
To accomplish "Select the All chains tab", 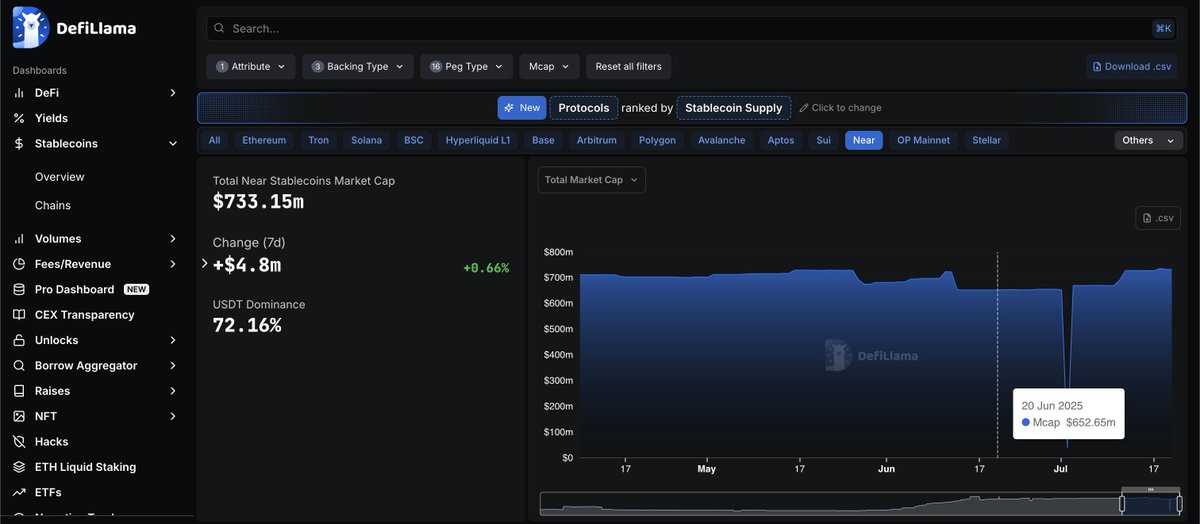I will tap(214, 140).
